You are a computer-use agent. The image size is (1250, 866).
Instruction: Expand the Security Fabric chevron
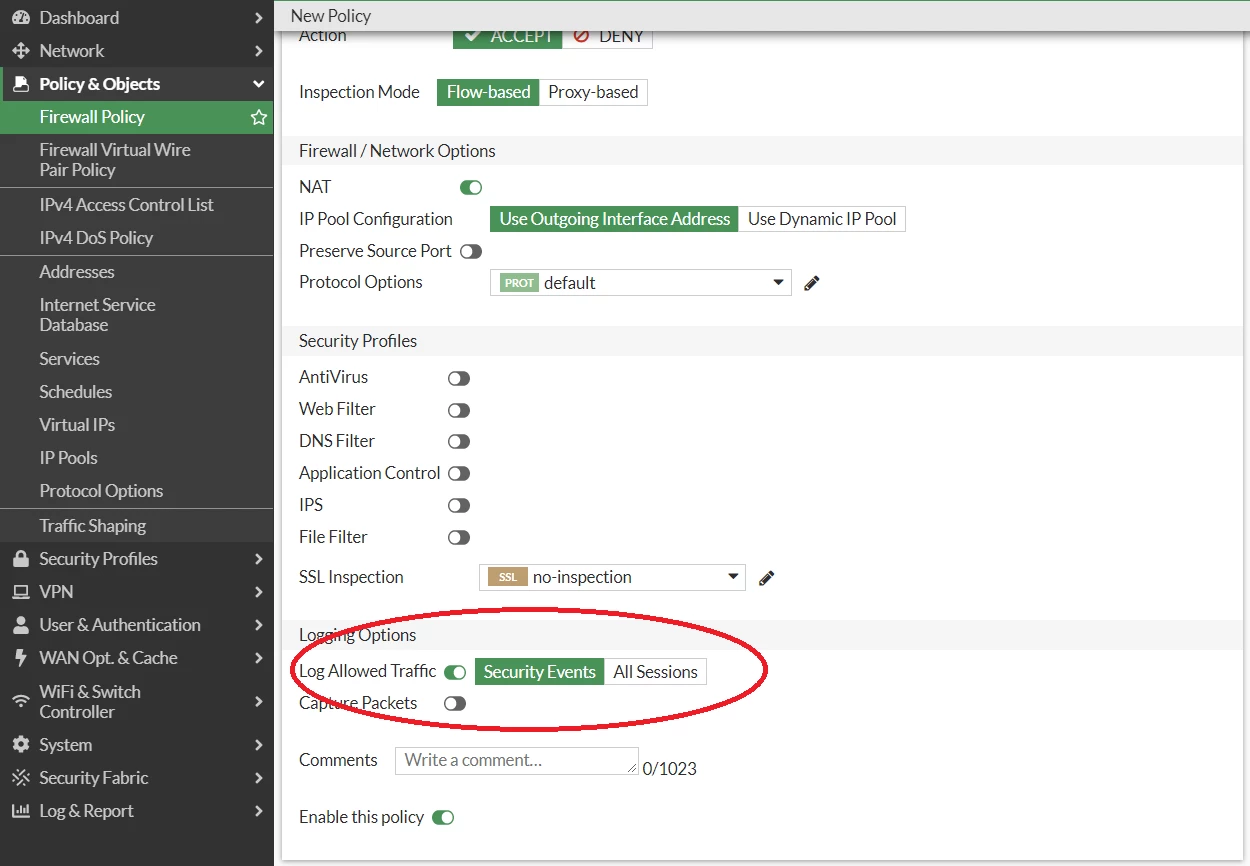click(259, 778)
